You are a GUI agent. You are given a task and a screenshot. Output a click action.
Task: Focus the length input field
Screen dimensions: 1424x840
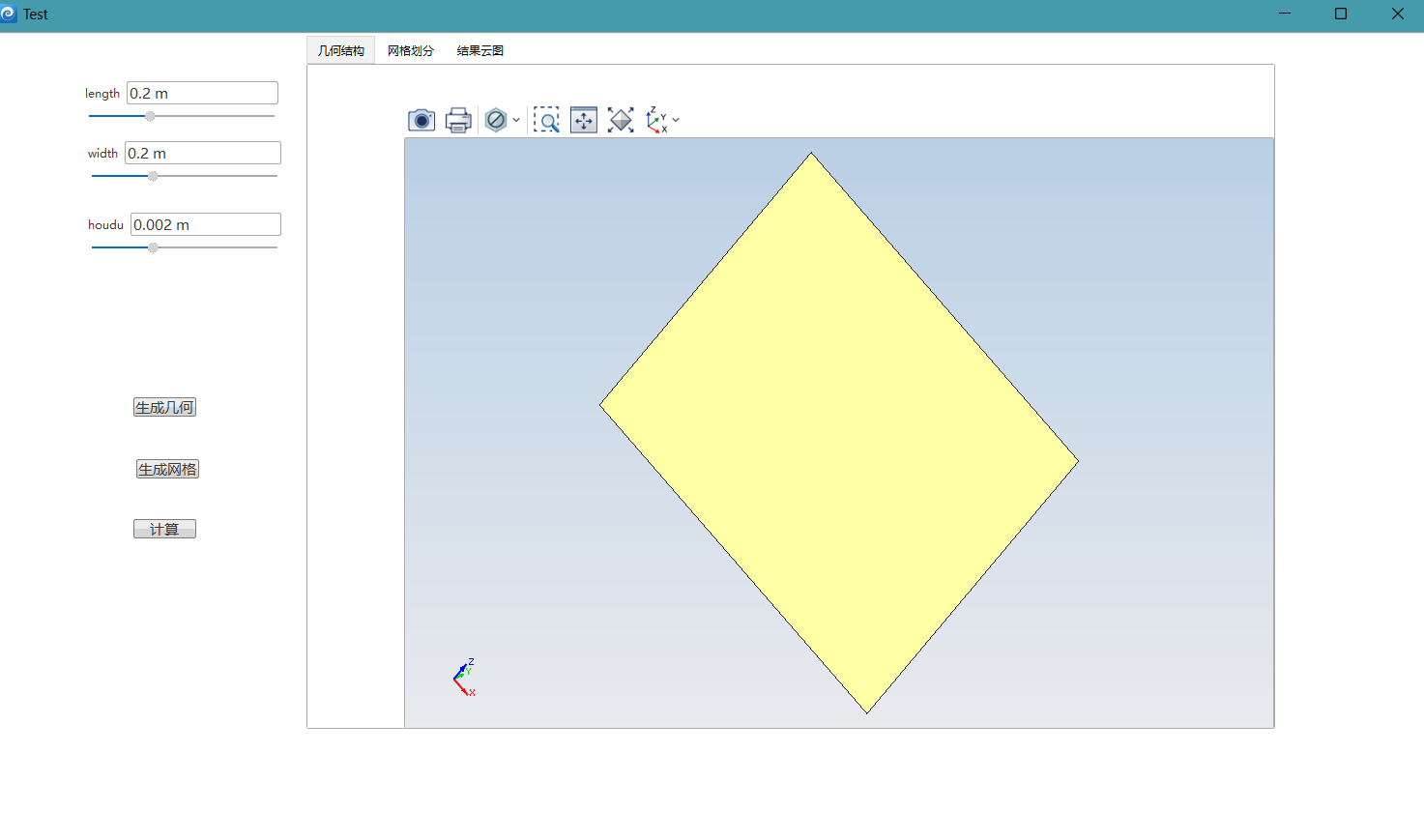point(202,93)
